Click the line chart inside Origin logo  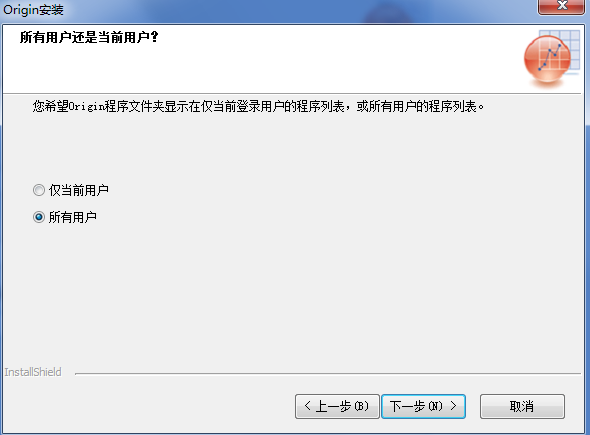[x=550, y=57]
